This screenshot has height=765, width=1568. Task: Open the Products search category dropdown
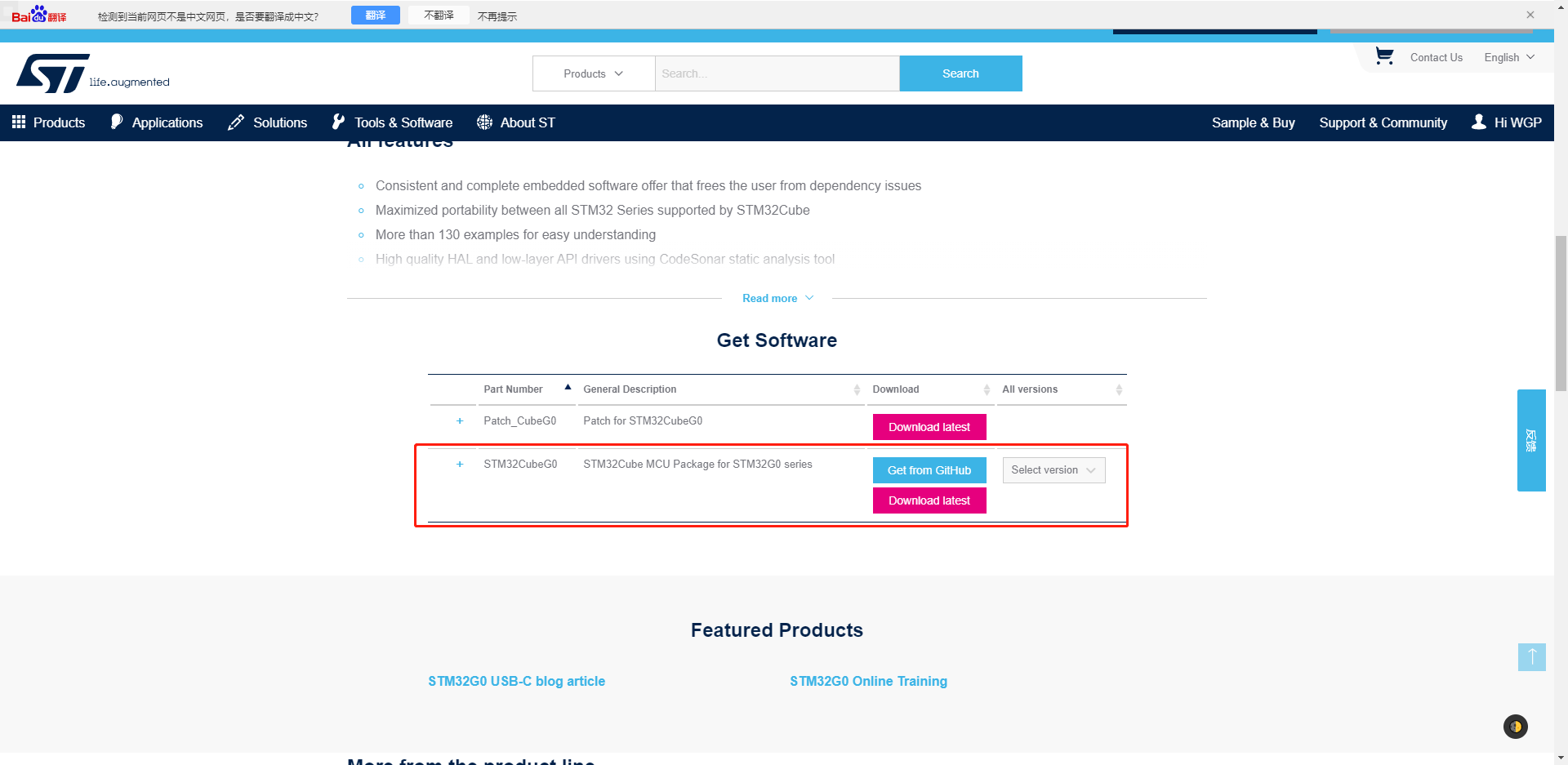click(594, 73)
